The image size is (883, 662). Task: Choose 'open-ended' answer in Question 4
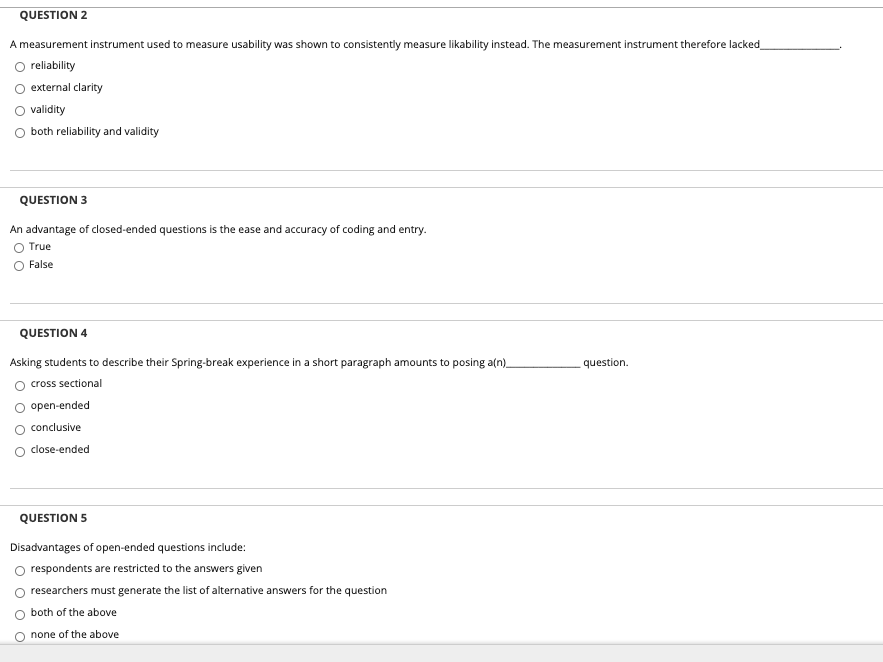click(x=20, y=408)
